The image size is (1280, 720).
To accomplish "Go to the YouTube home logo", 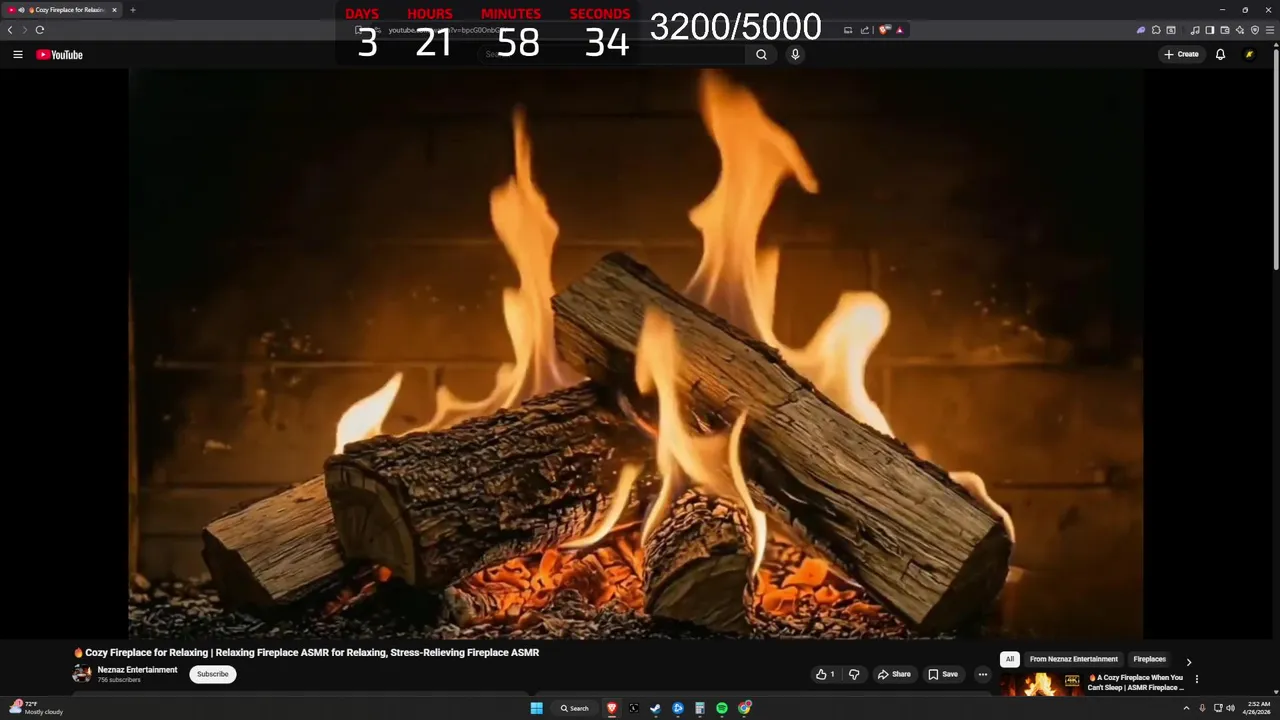I will coord(59,55).
